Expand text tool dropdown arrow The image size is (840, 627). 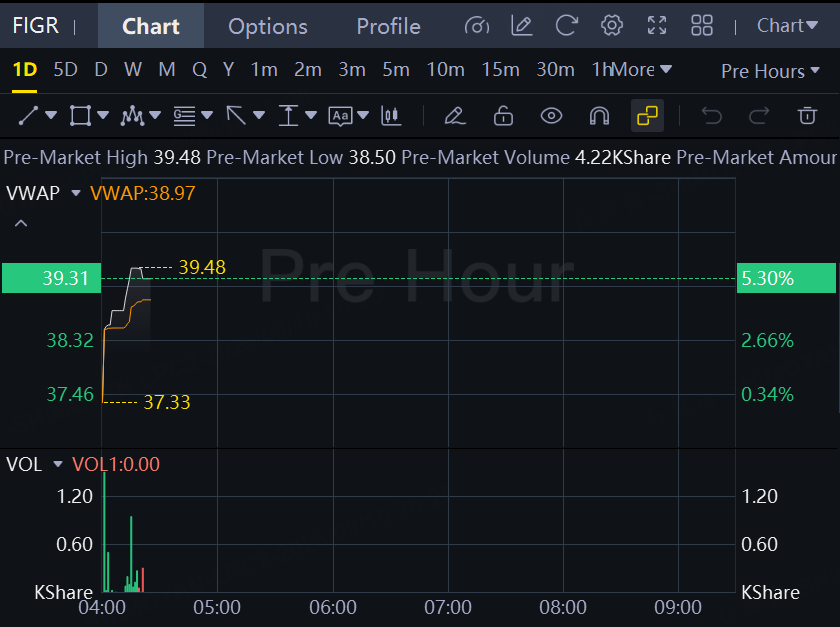click(x=363, y=115)
